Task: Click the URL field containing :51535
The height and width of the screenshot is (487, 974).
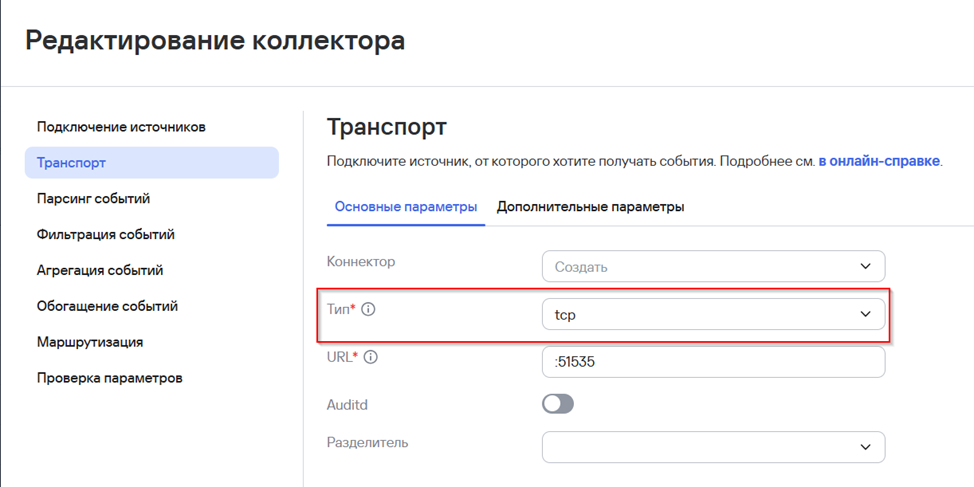Action: [x=713, y=362]
